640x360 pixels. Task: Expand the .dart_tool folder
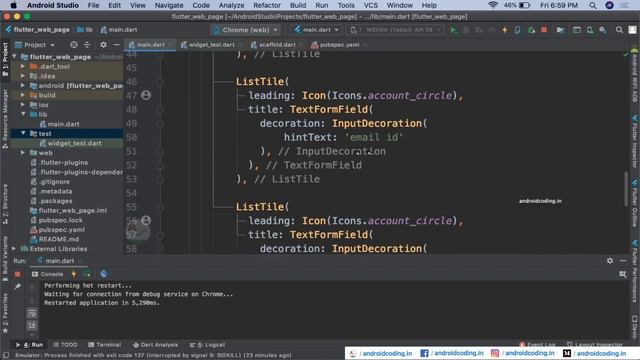tap(23, 66)
